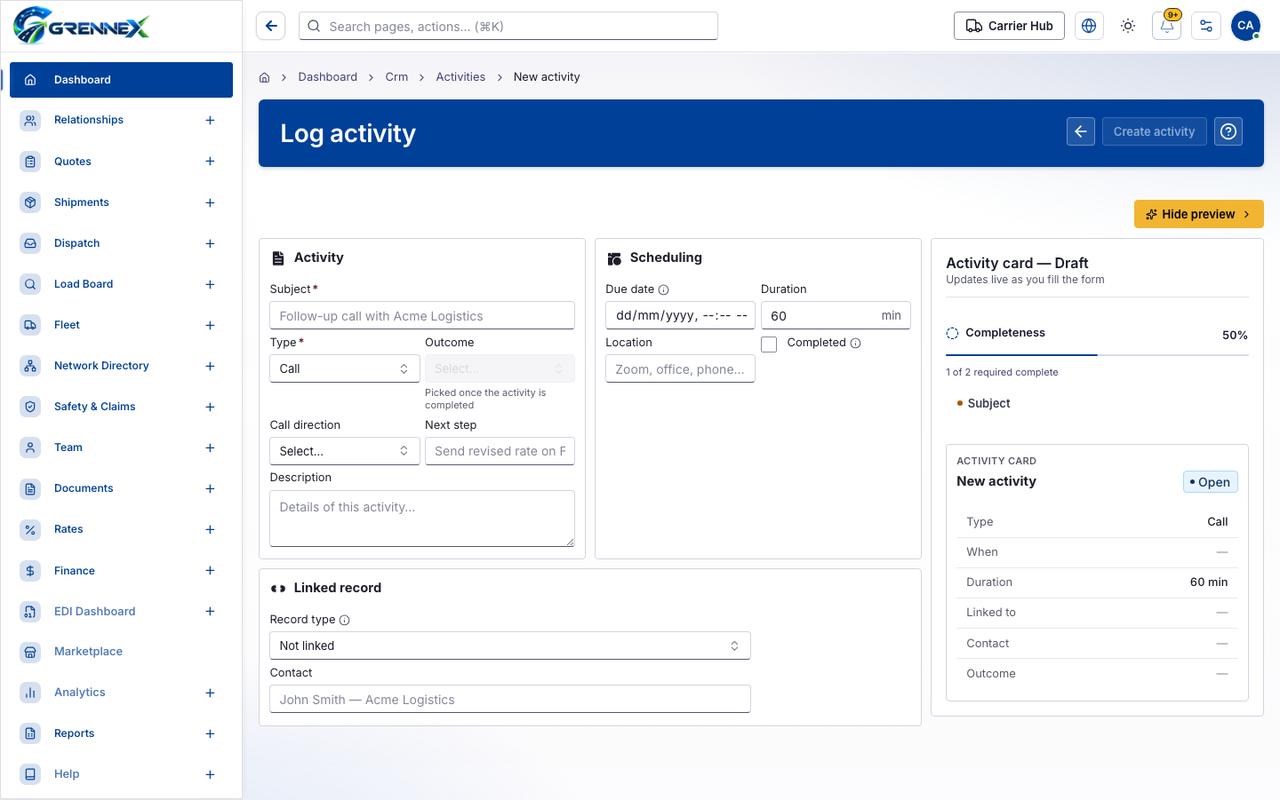Open Safety & Claims in the sidebar
1280x800 pixels.
pos(94,406)
